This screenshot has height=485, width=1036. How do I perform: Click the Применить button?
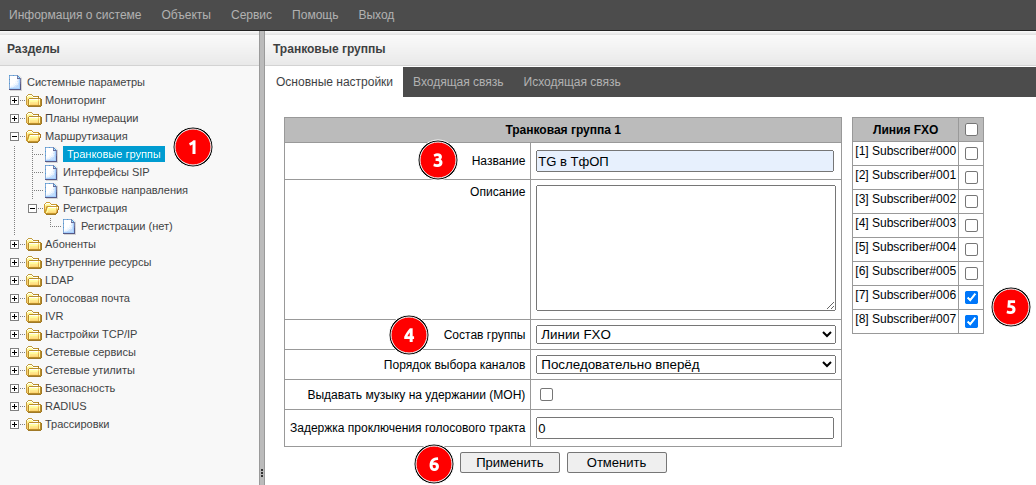coord(509,462)
